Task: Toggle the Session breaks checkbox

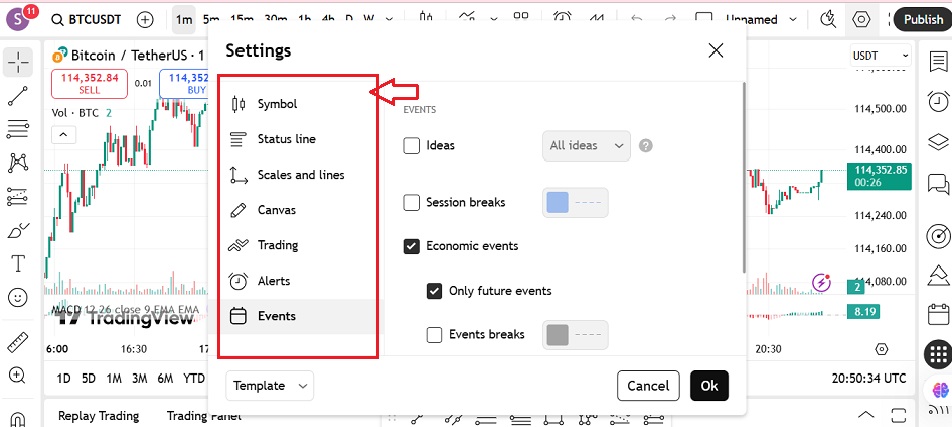Action: [x=412, y=203]
